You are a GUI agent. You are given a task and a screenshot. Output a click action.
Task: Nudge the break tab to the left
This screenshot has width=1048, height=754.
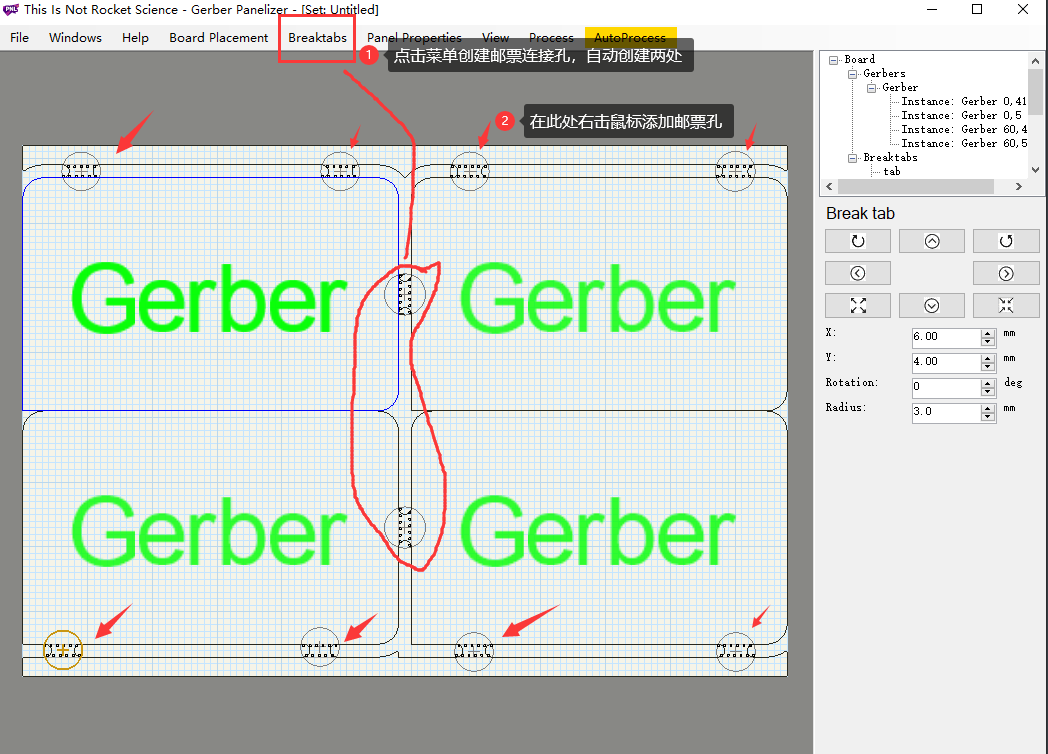pyautogui.click(x=857, y=272)
